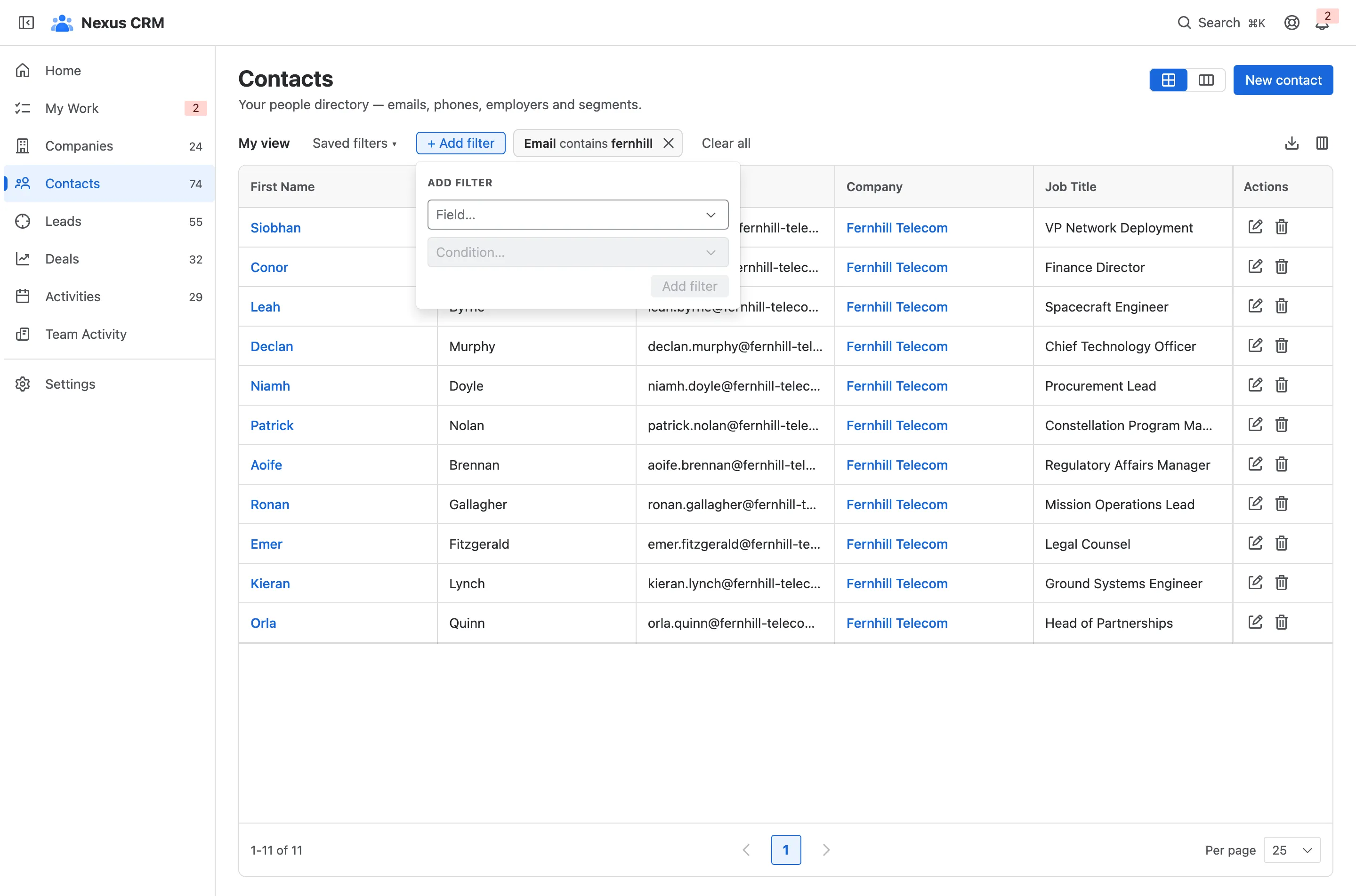Viewport: 1356px width, 896px height.
Task: Switch to table grid view
Action: (x=1168, y=80)
